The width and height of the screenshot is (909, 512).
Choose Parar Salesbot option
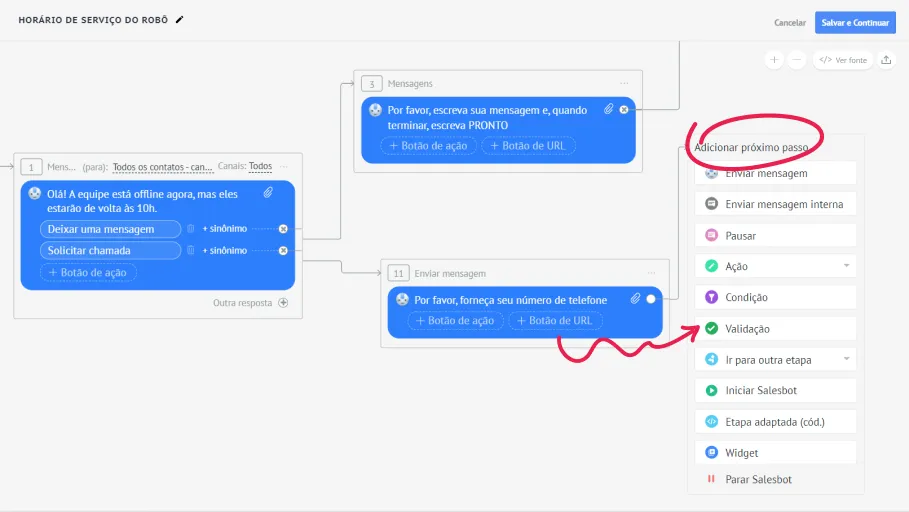coord(775,480)
